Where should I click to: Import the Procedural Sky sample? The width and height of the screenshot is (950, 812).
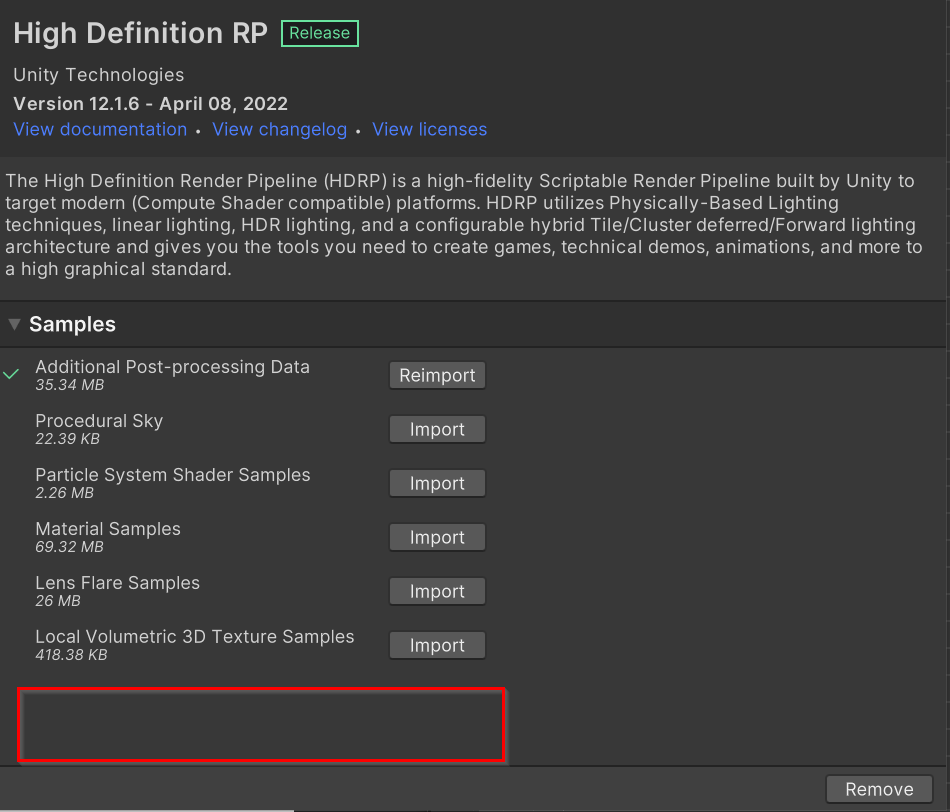tap(437, 429)
